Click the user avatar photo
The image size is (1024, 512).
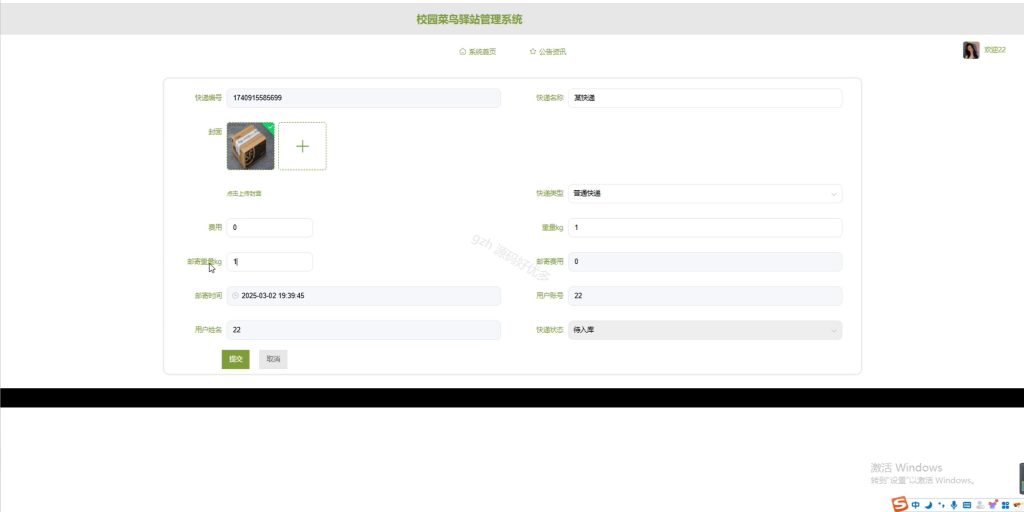(x=970, y=50)
